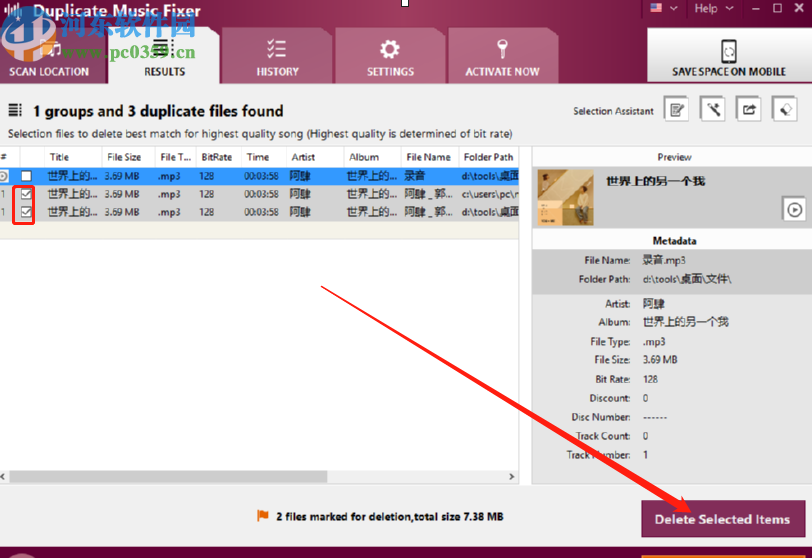Click the album art thumbnail in Preview

pyautogui.click(x=566, y=197)
